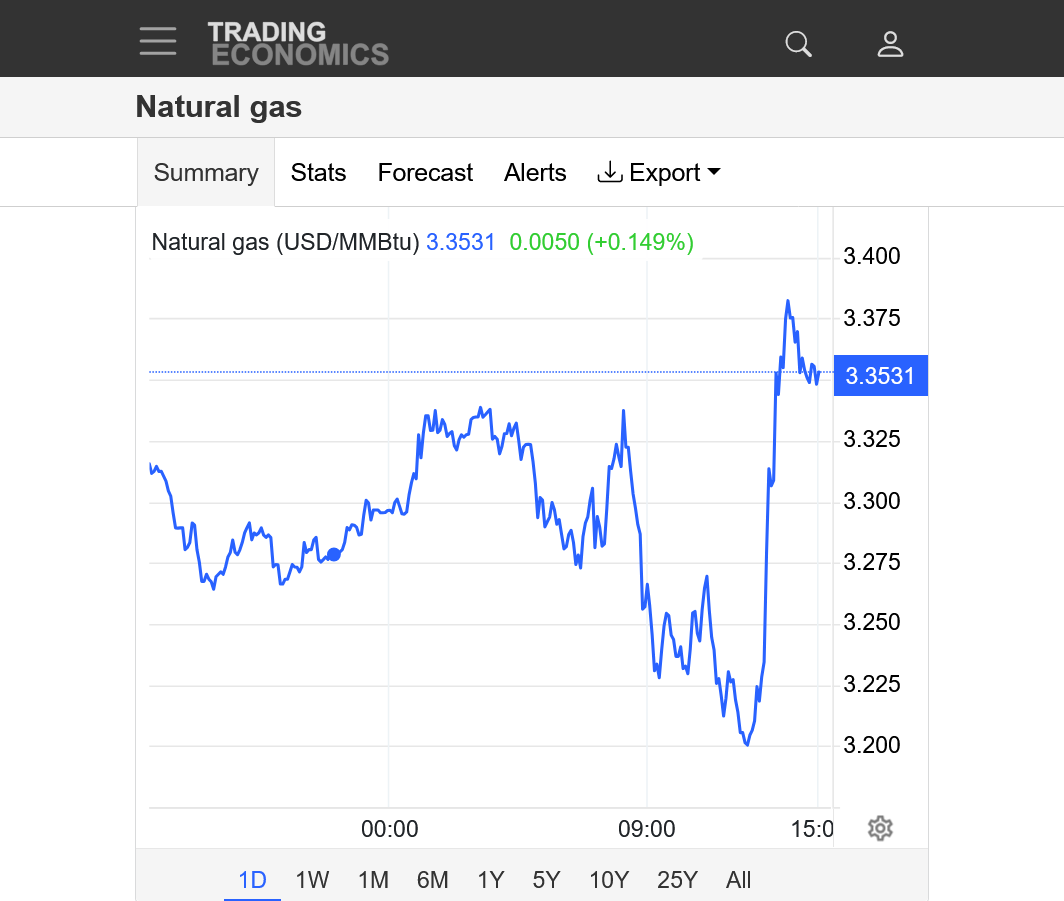Click the Trading Economics logo

(x=297, y=44)
